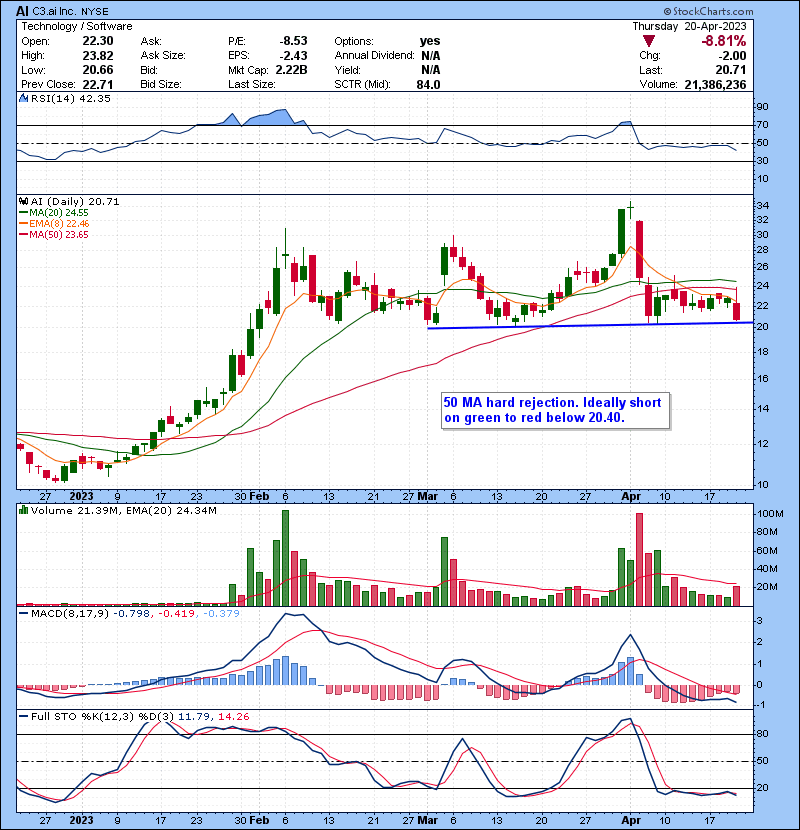Click the C3.ai Inc. company name
The height and width of the screenshot is (830, 800).
click(x=55, y=12)
